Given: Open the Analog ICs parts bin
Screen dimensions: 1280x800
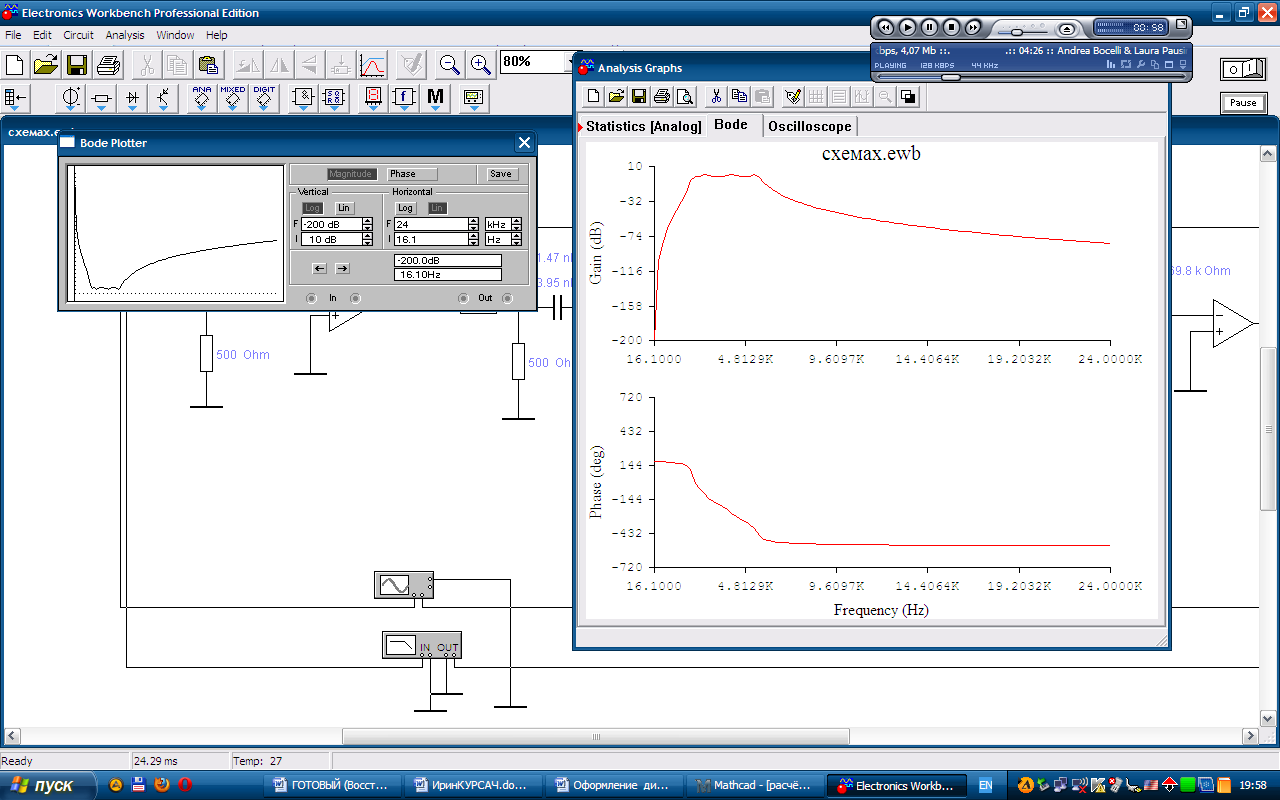Looking at the screenshot, I should click(203, 98).
